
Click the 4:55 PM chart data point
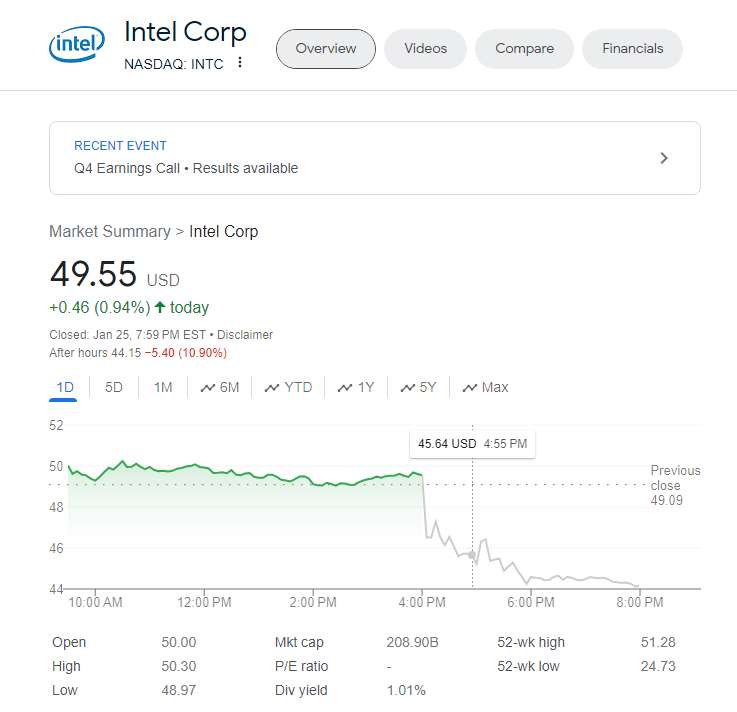(472, 554)
